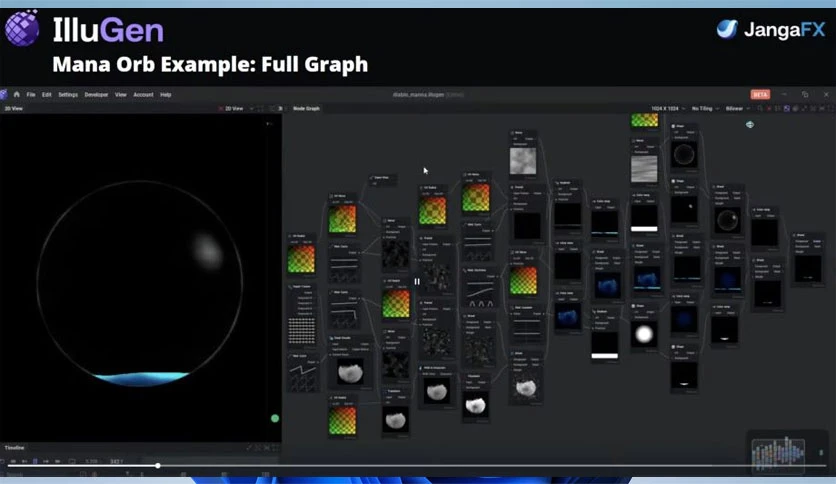Open the No Tiling dropdown
836x484 pixels.
(705, 108)
